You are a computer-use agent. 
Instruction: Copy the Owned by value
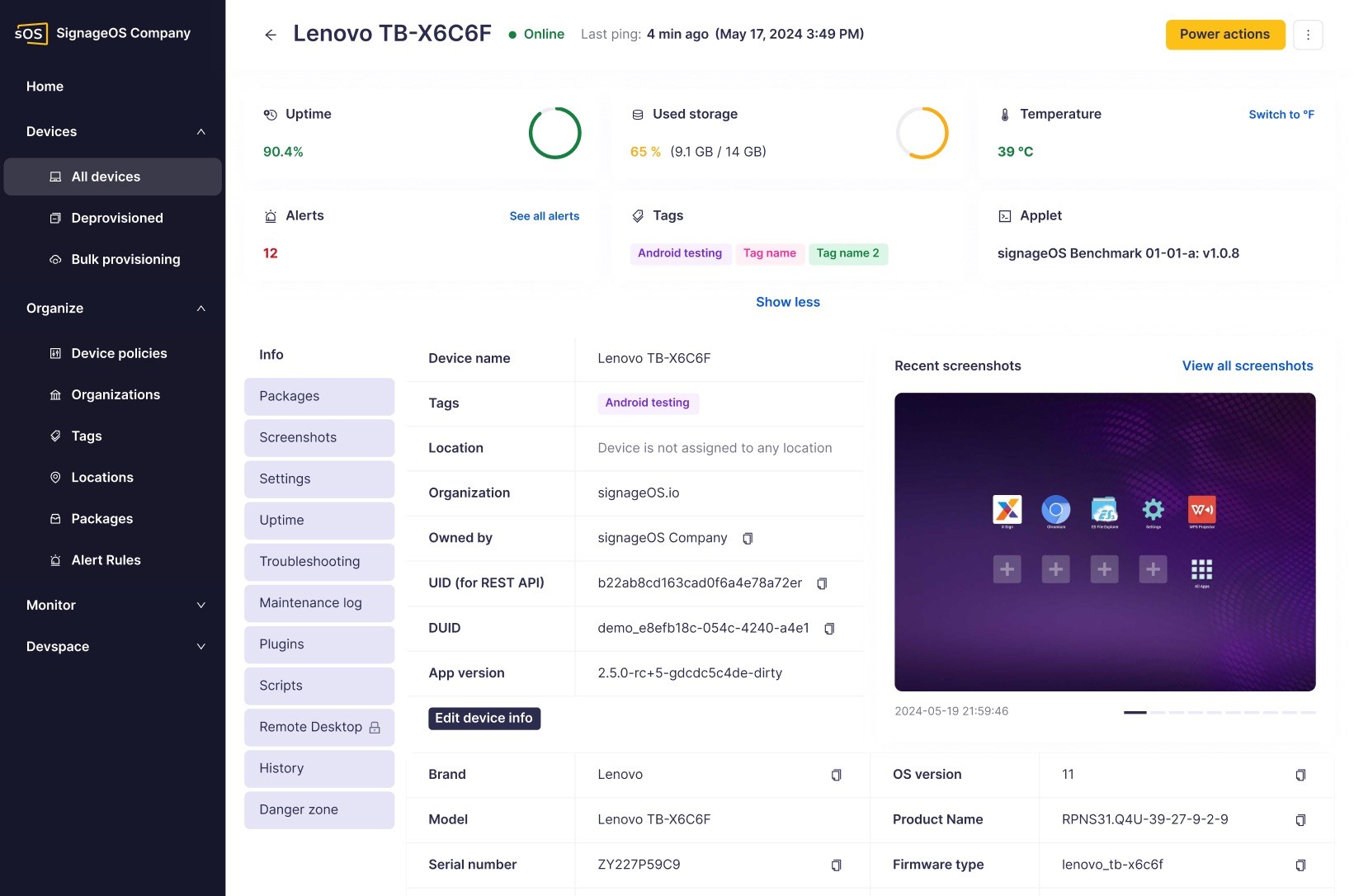coord(748,539)
